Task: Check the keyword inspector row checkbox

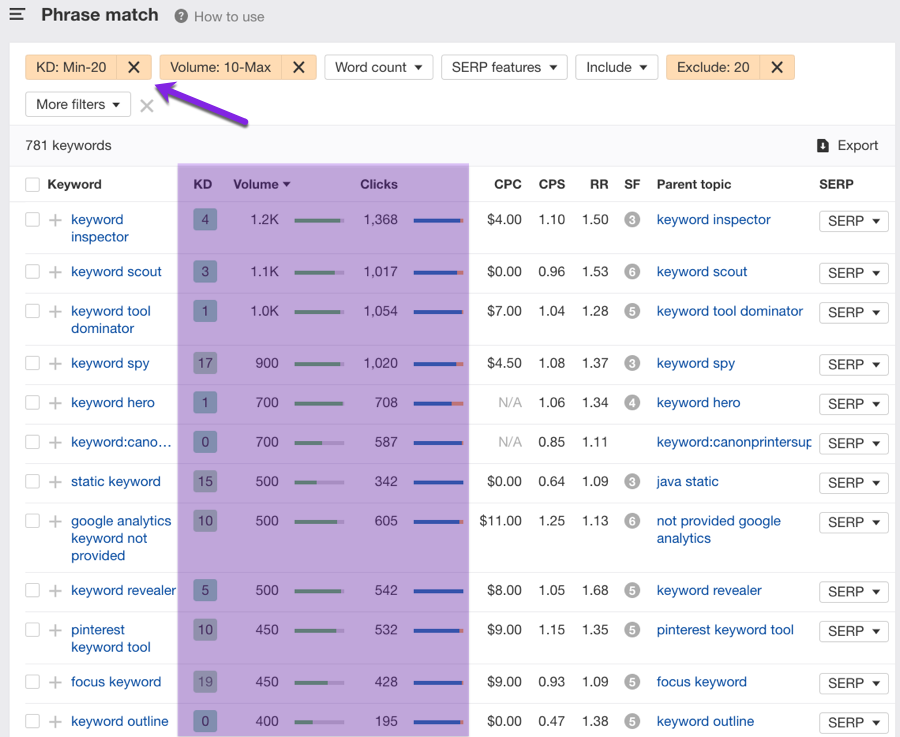Action: tap(33, 220)
